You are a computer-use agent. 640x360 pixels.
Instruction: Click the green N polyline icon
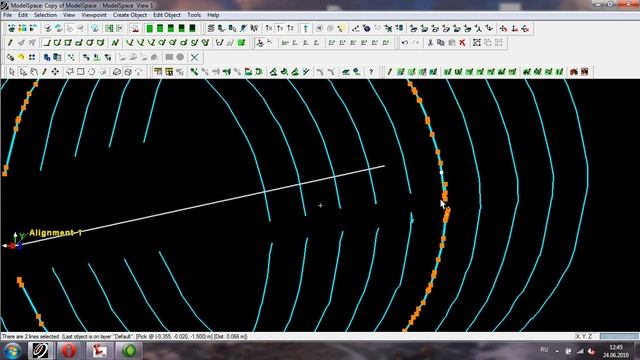115,43
